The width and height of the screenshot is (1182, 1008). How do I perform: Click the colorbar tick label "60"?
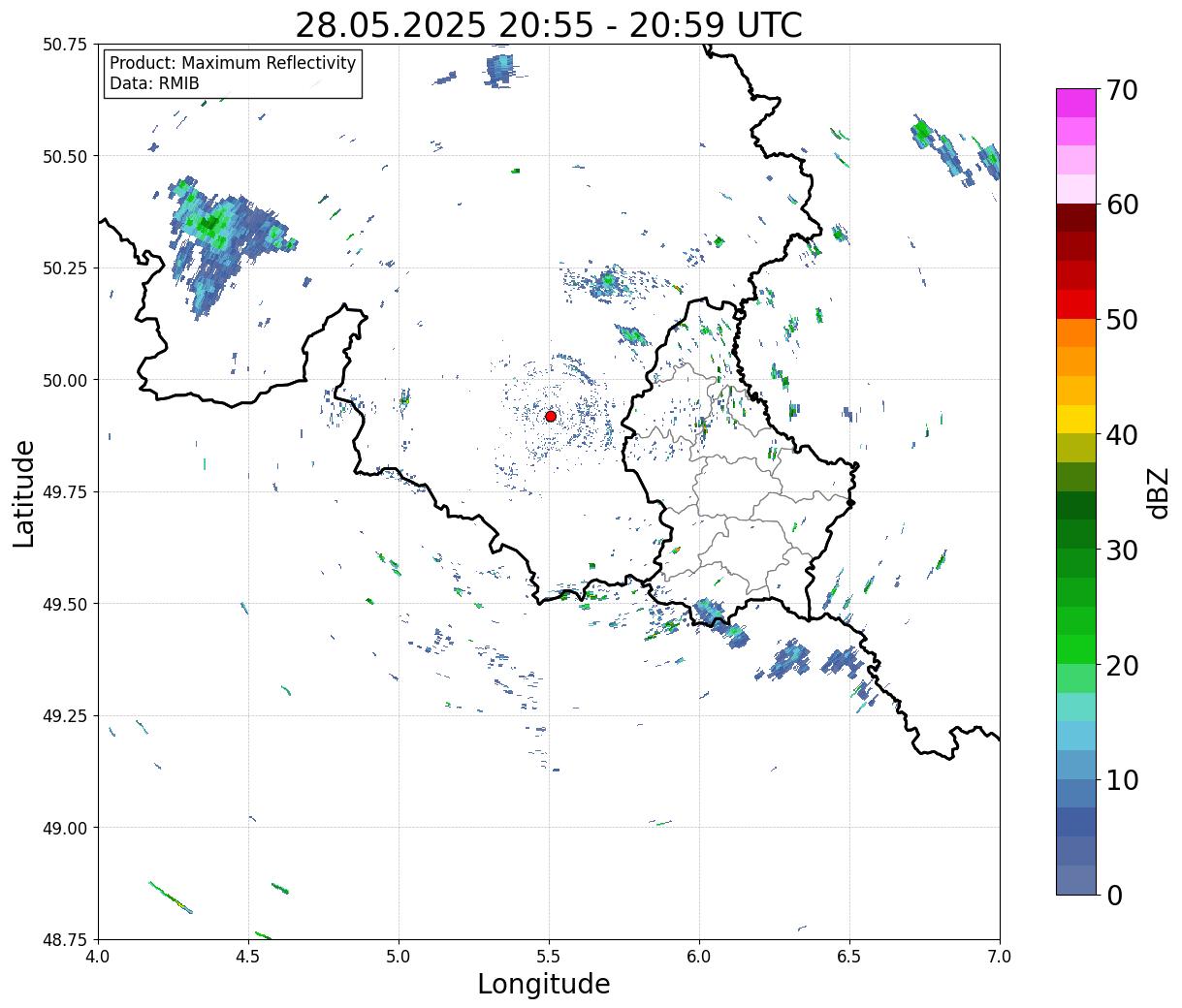pos(1121,205)
